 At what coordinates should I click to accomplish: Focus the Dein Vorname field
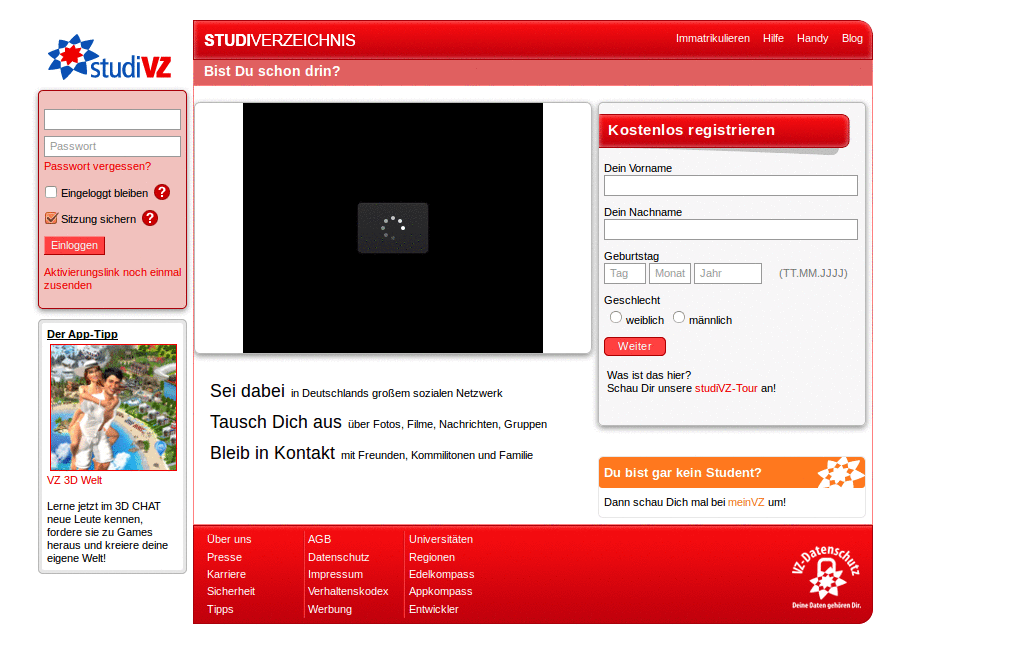pyautogui.click(x=731, y=185)
